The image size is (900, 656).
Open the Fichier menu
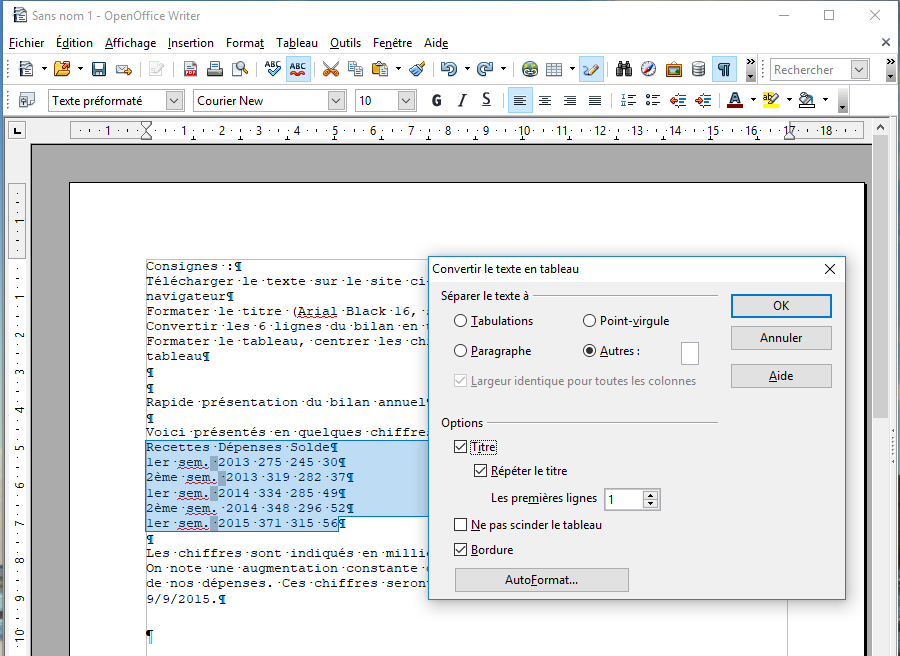tap(26, 43)
